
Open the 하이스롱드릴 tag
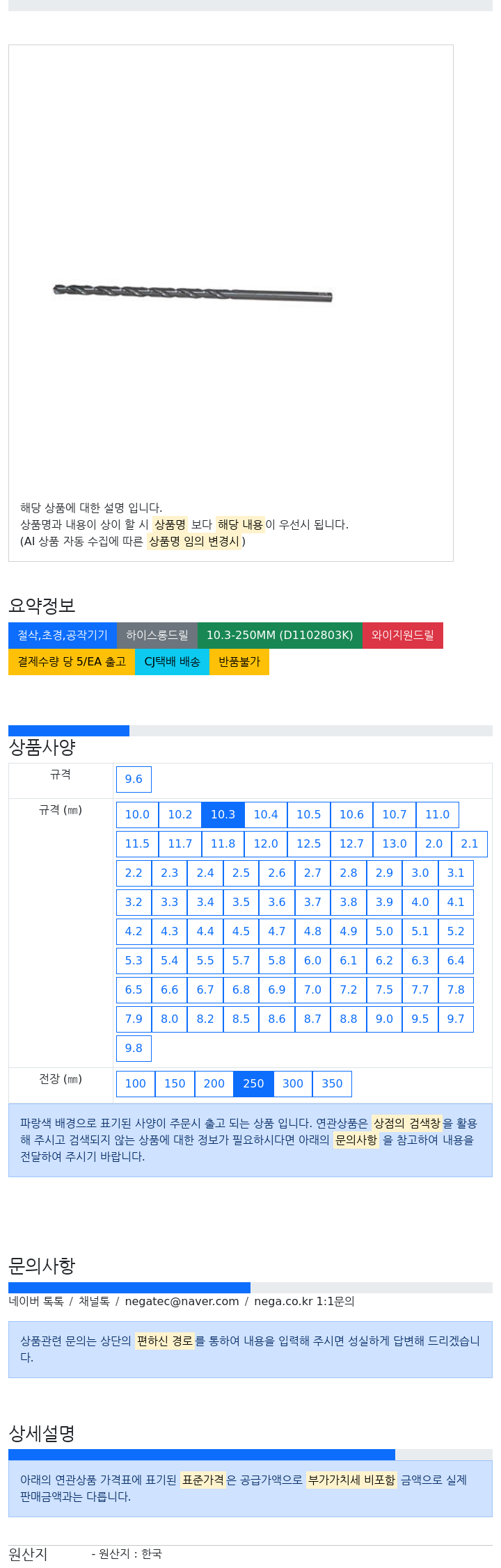point(157,635)
